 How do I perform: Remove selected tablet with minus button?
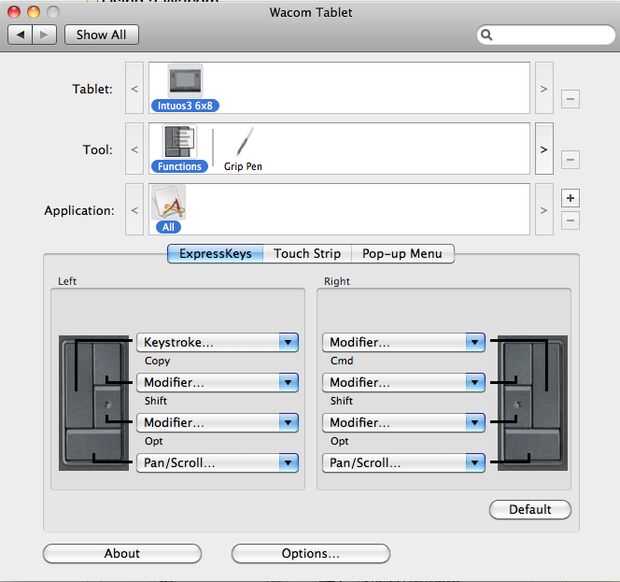click(570, 99)
